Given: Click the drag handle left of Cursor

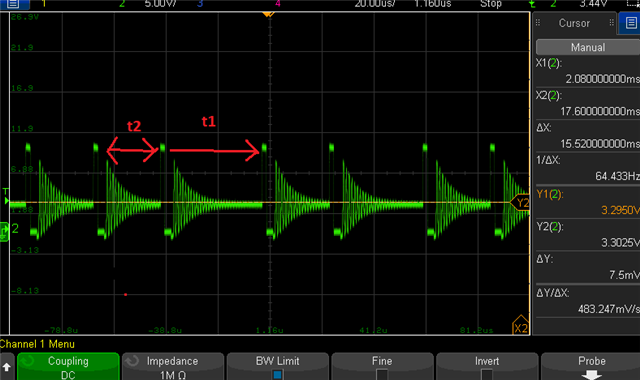Looking at the screenshot, I should pyautogui.click(x=538, y=23).
